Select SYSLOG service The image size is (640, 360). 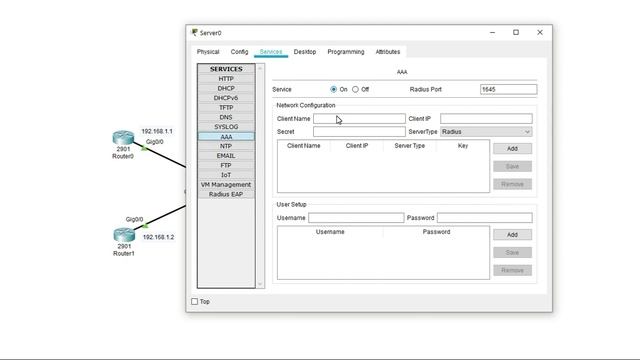click(226, 127)
